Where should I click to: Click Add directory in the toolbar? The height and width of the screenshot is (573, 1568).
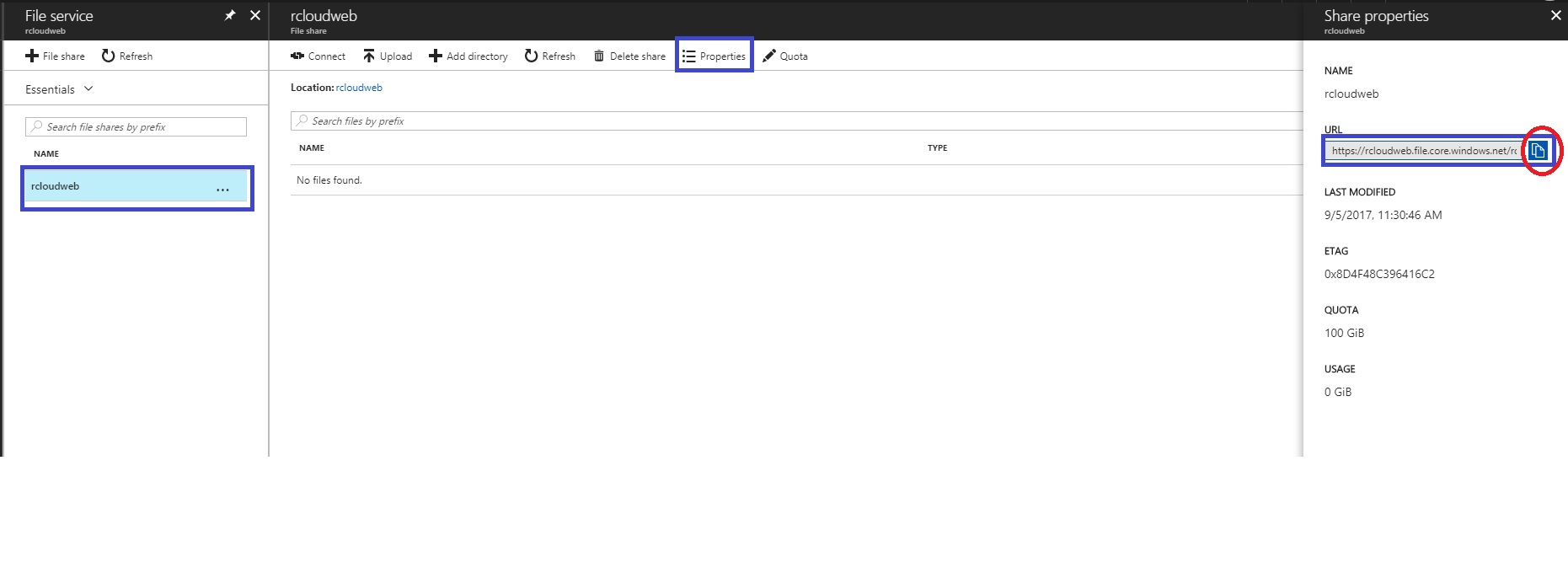468,56
